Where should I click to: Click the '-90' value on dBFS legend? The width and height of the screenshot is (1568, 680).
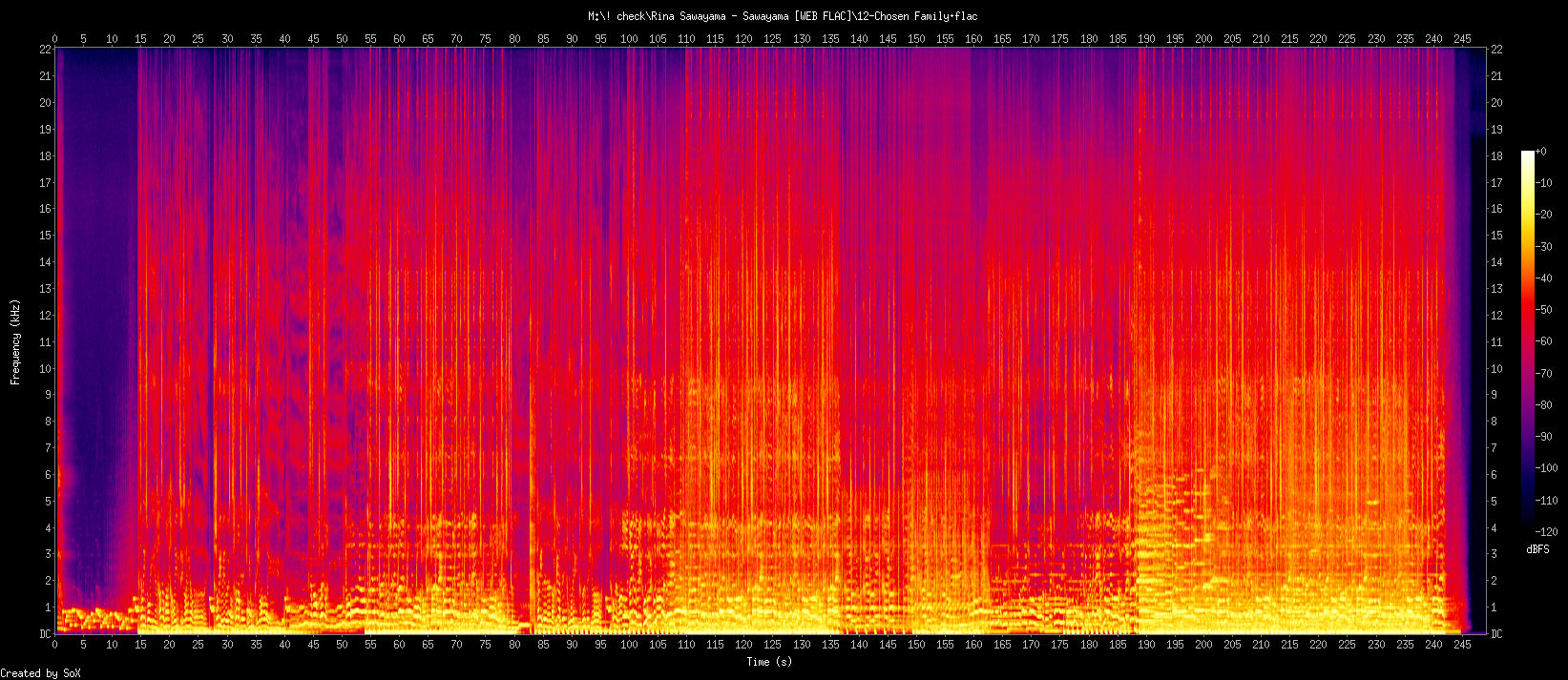tap(1542, 437)
